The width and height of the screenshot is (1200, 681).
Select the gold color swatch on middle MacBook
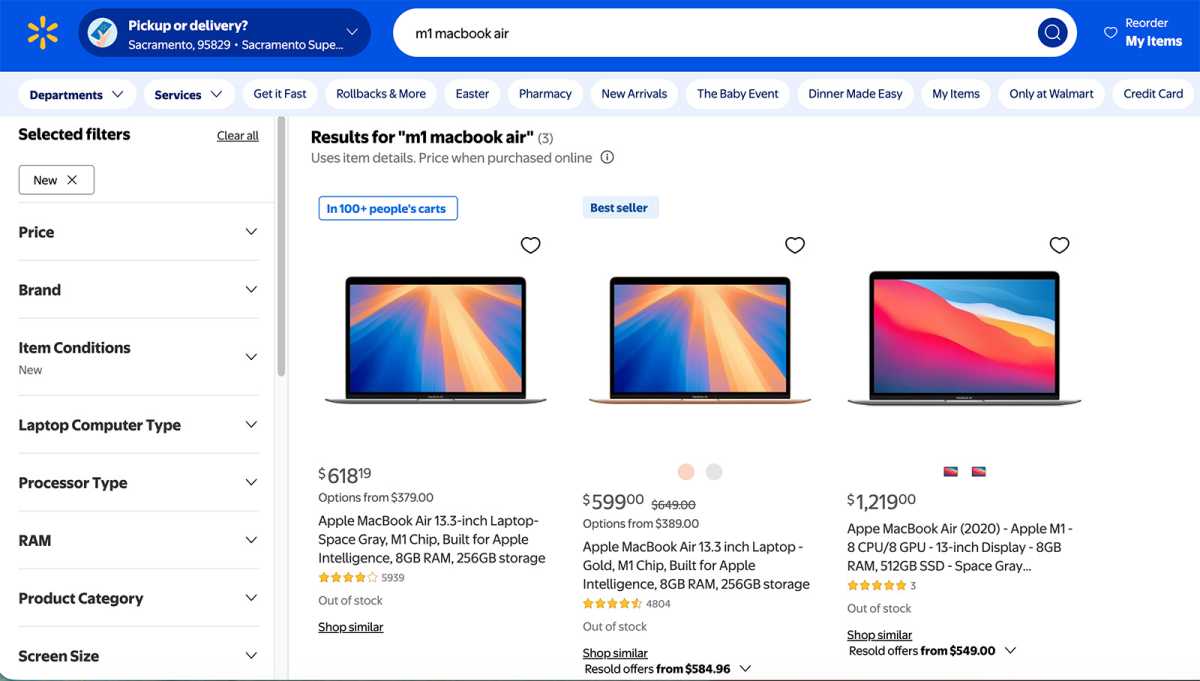(686, 471)
